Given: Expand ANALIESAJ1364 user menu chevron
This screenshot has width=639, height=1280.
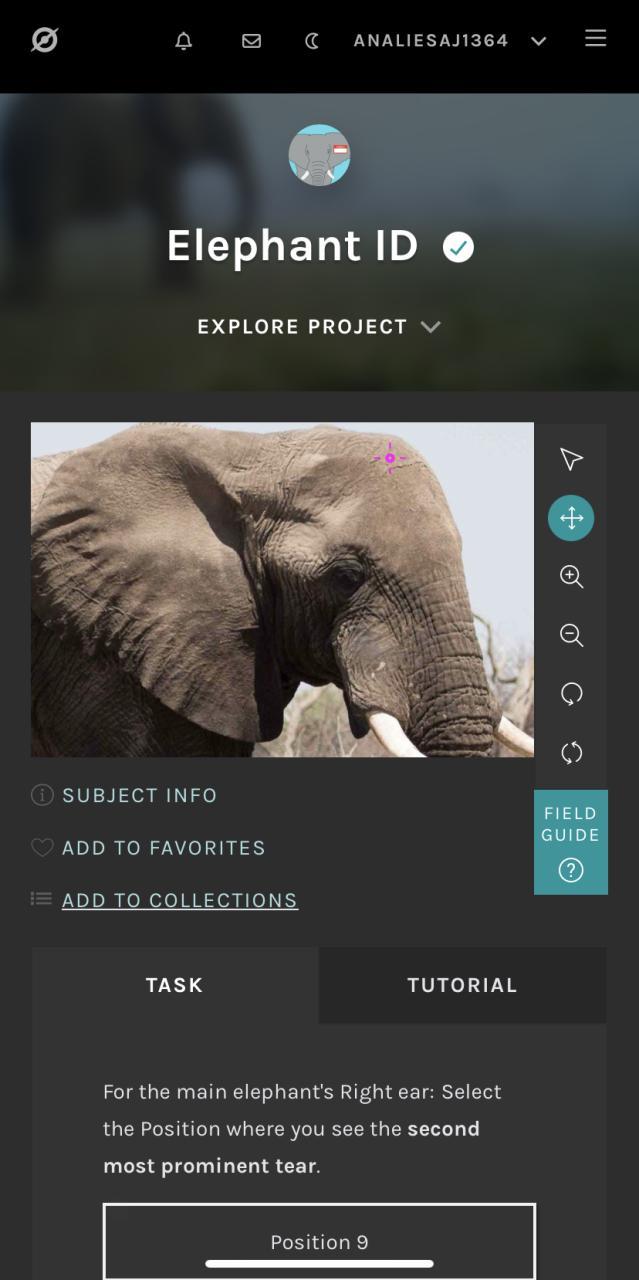Looking at the screenshot, I should coord(539,41).
